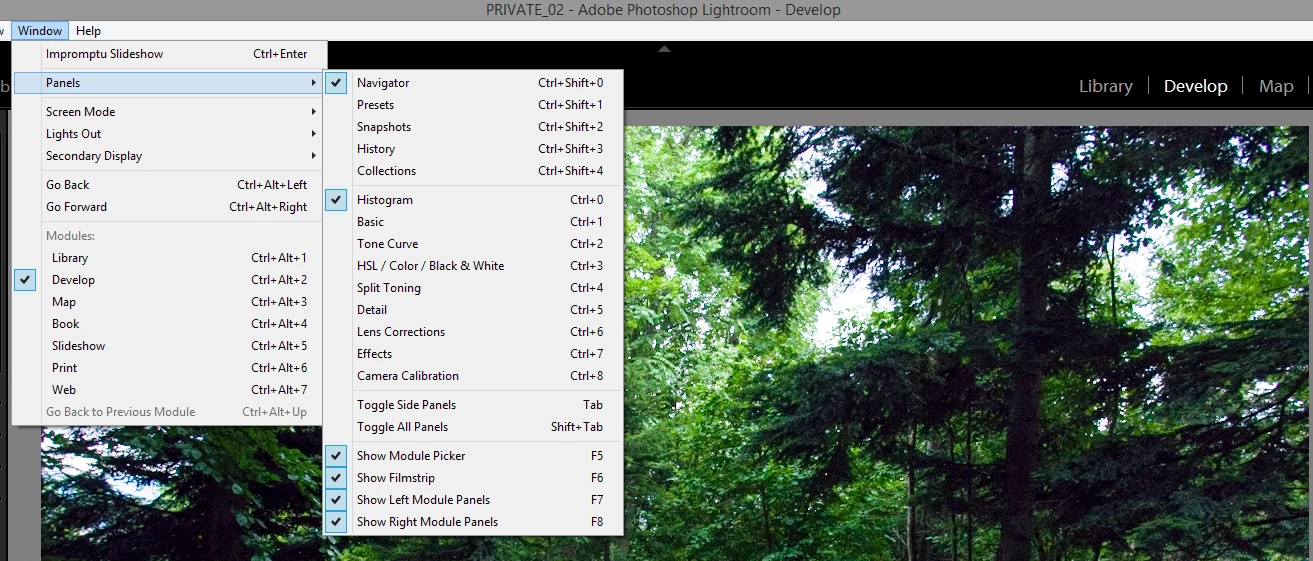Expand the Panels submenu
Viewport: 1313px width, 561px height.
coord(168,83)
